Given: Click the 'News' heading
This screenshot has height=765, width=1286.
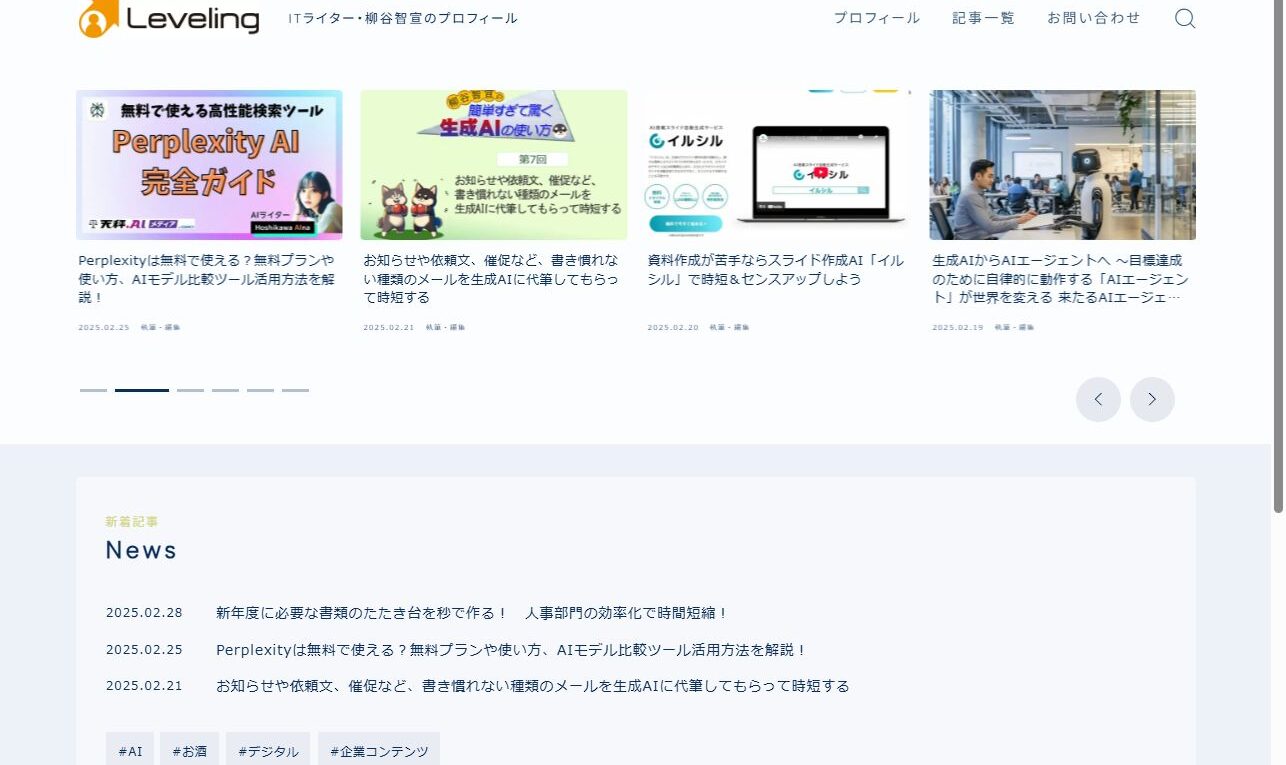Looking at the screenshot, I should (141, 550).
